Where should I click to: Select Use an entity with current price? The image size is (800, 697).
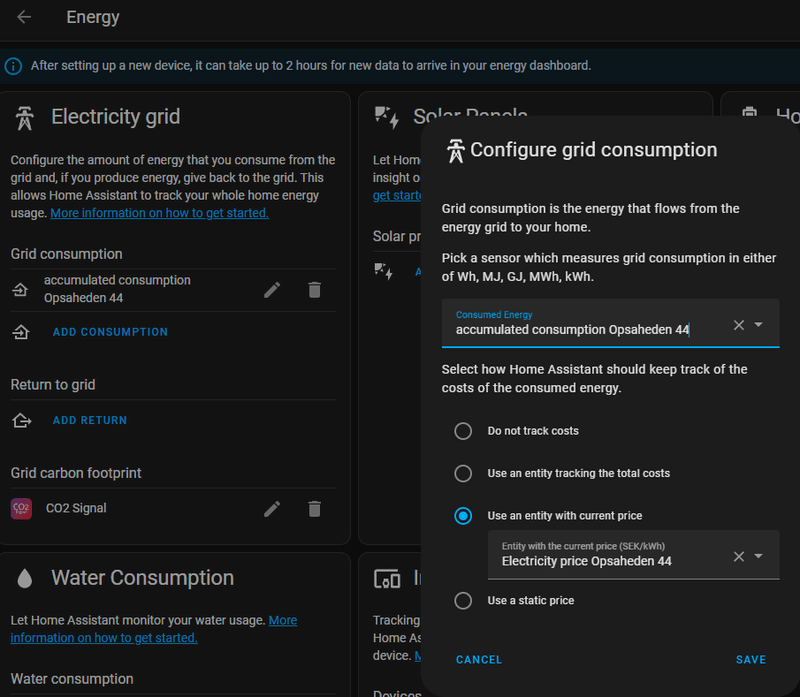tap(463, 516)
